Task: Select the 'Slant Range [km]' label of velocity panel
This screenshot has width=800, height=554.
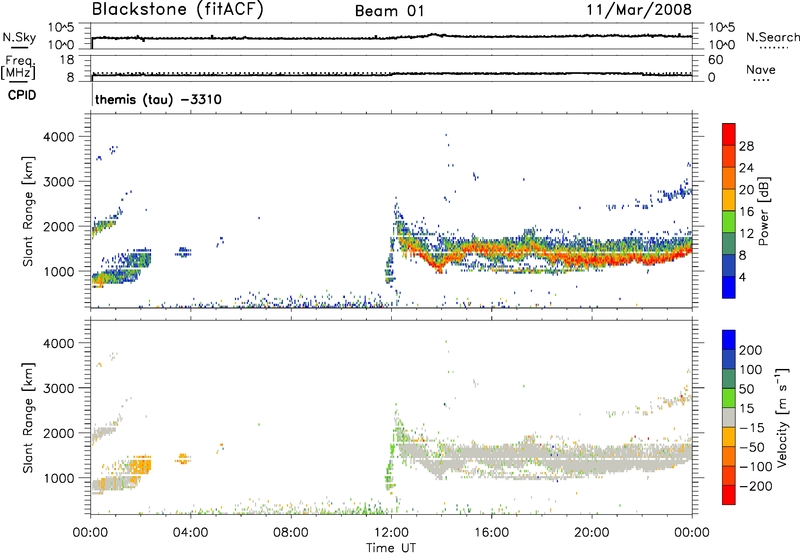Action: pos(28,417)
